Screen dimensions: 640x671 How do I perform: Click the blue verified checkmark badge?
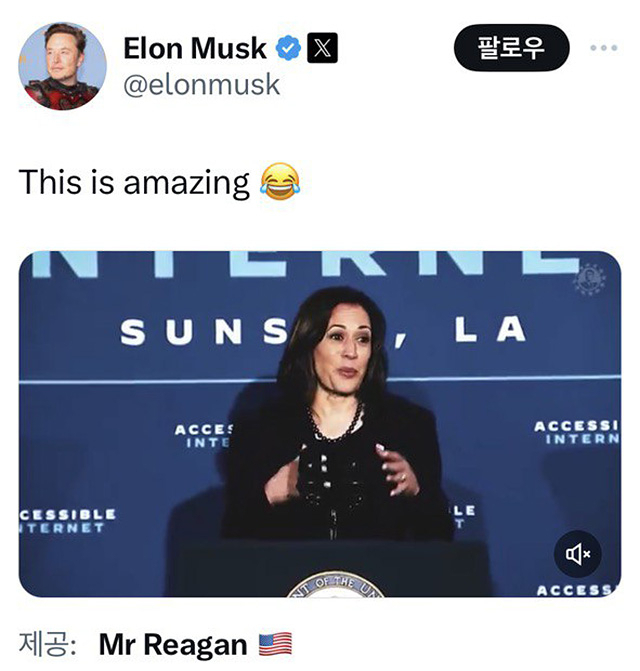pos(288,48)
